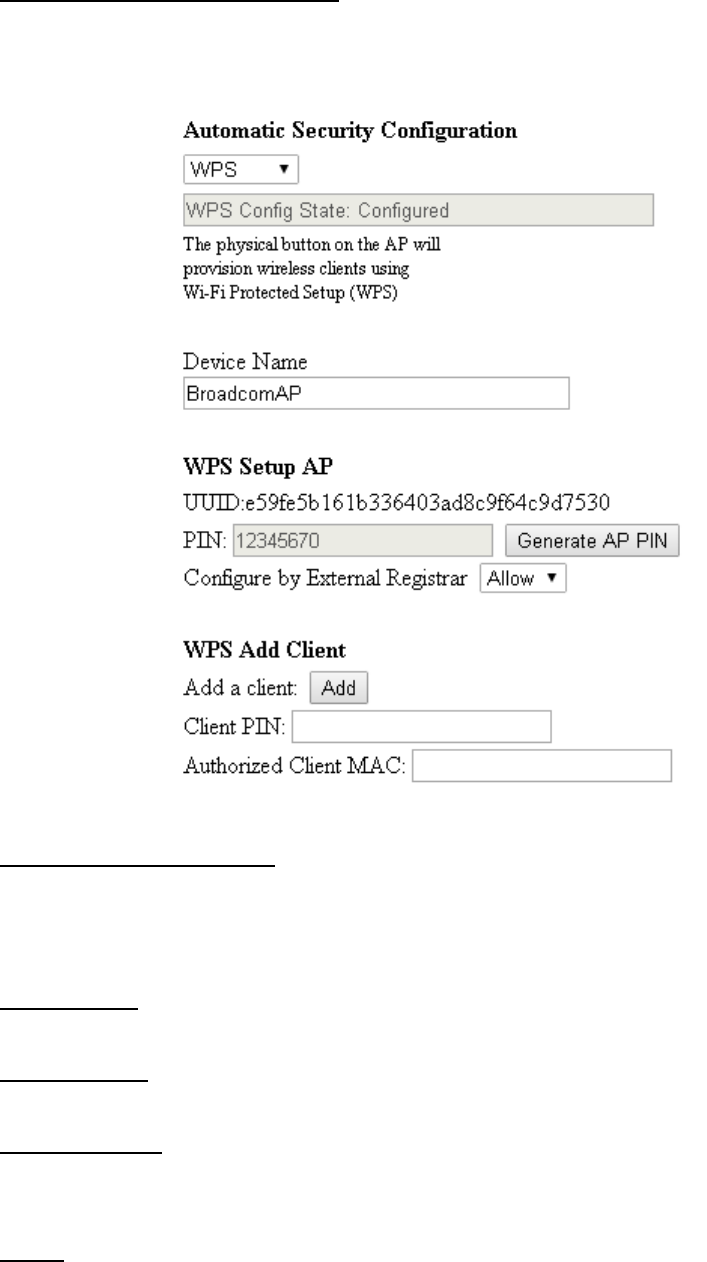
Task: Focus the Authorized Client MAC text box
Action: 542,767
